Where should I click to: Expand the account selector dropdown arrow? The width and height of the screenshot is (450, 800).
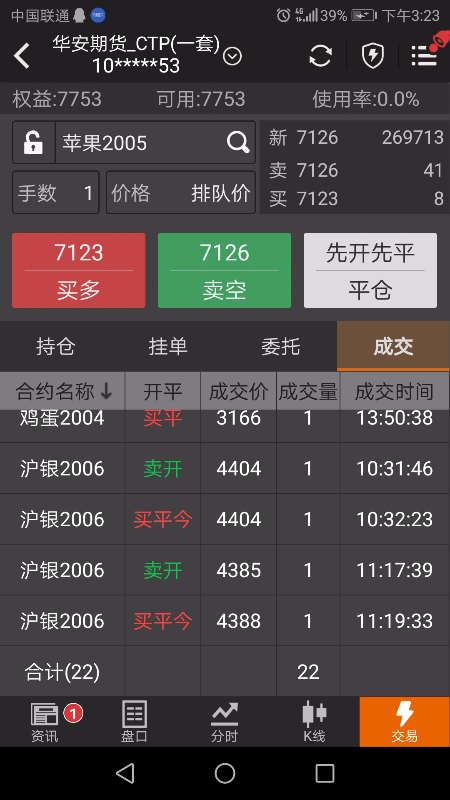click(233, 57)
